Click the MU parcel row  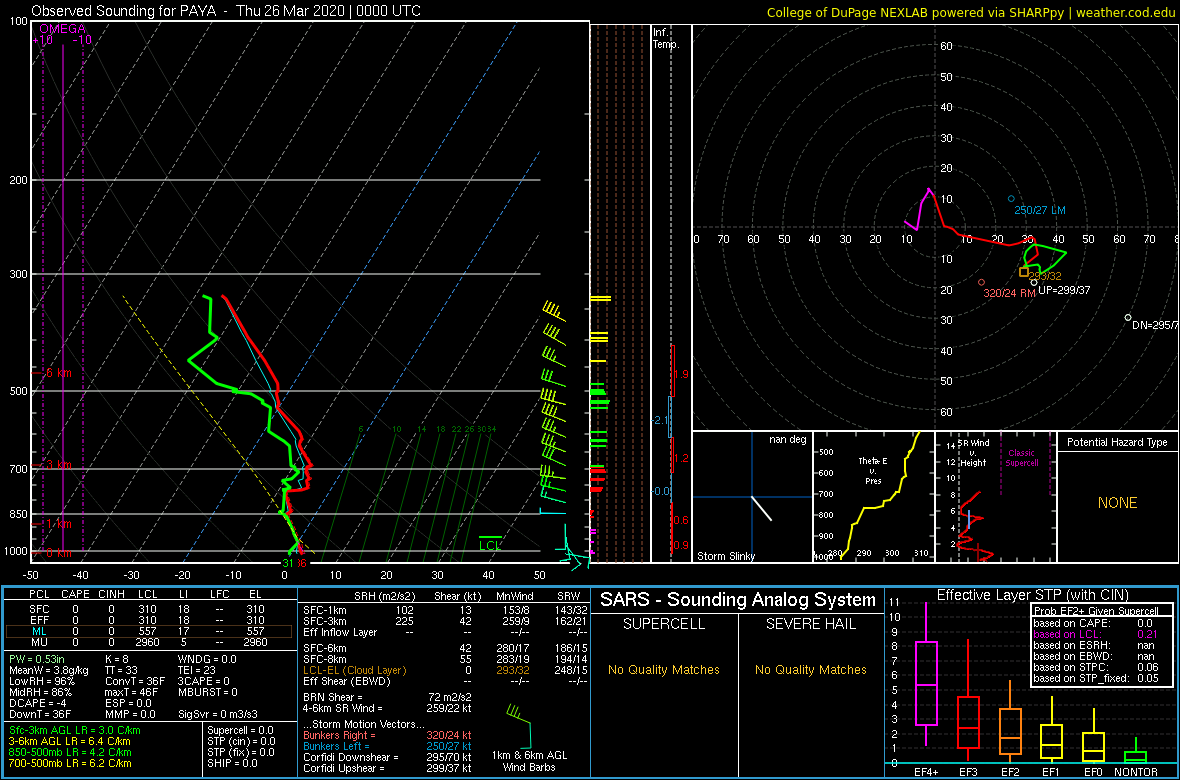pos(148,643)
